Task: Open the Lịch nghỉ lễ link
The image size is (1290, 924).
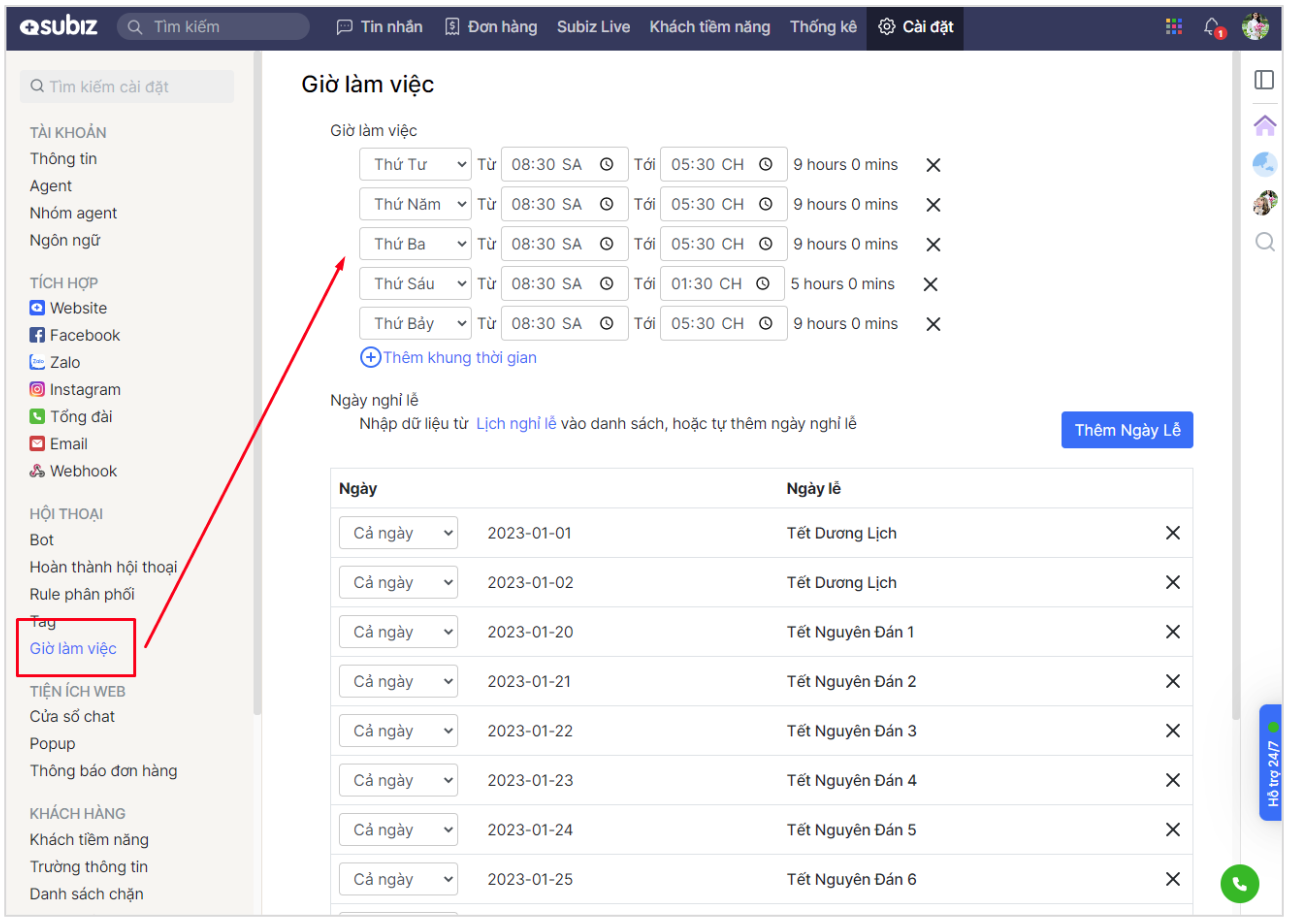Action: click(516, 423)
